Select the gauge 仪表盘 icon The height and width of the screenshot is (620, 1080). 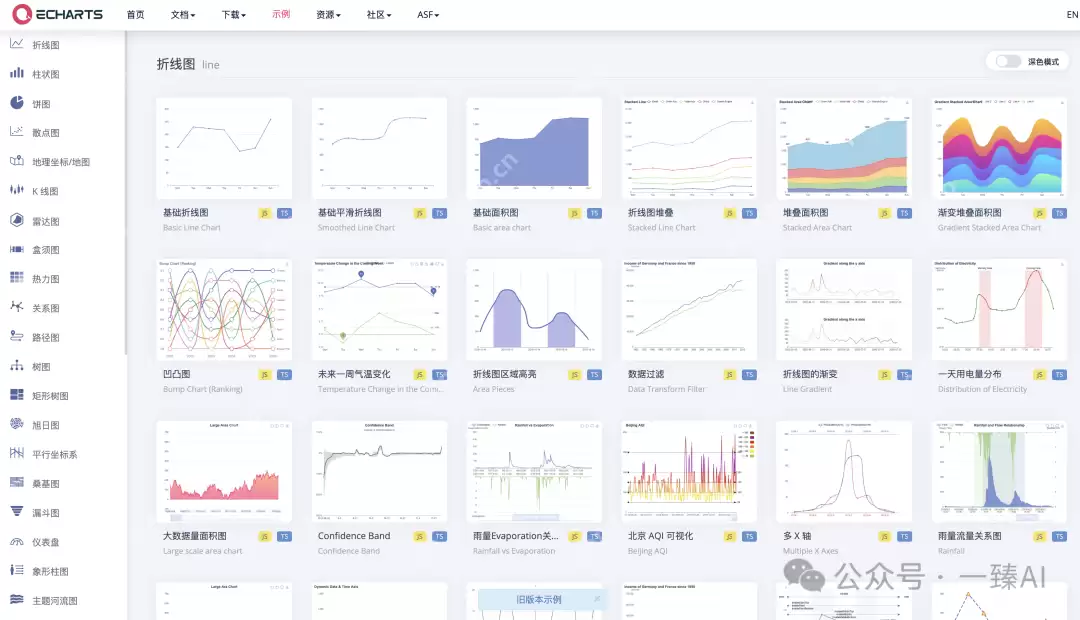click(17, 541)
